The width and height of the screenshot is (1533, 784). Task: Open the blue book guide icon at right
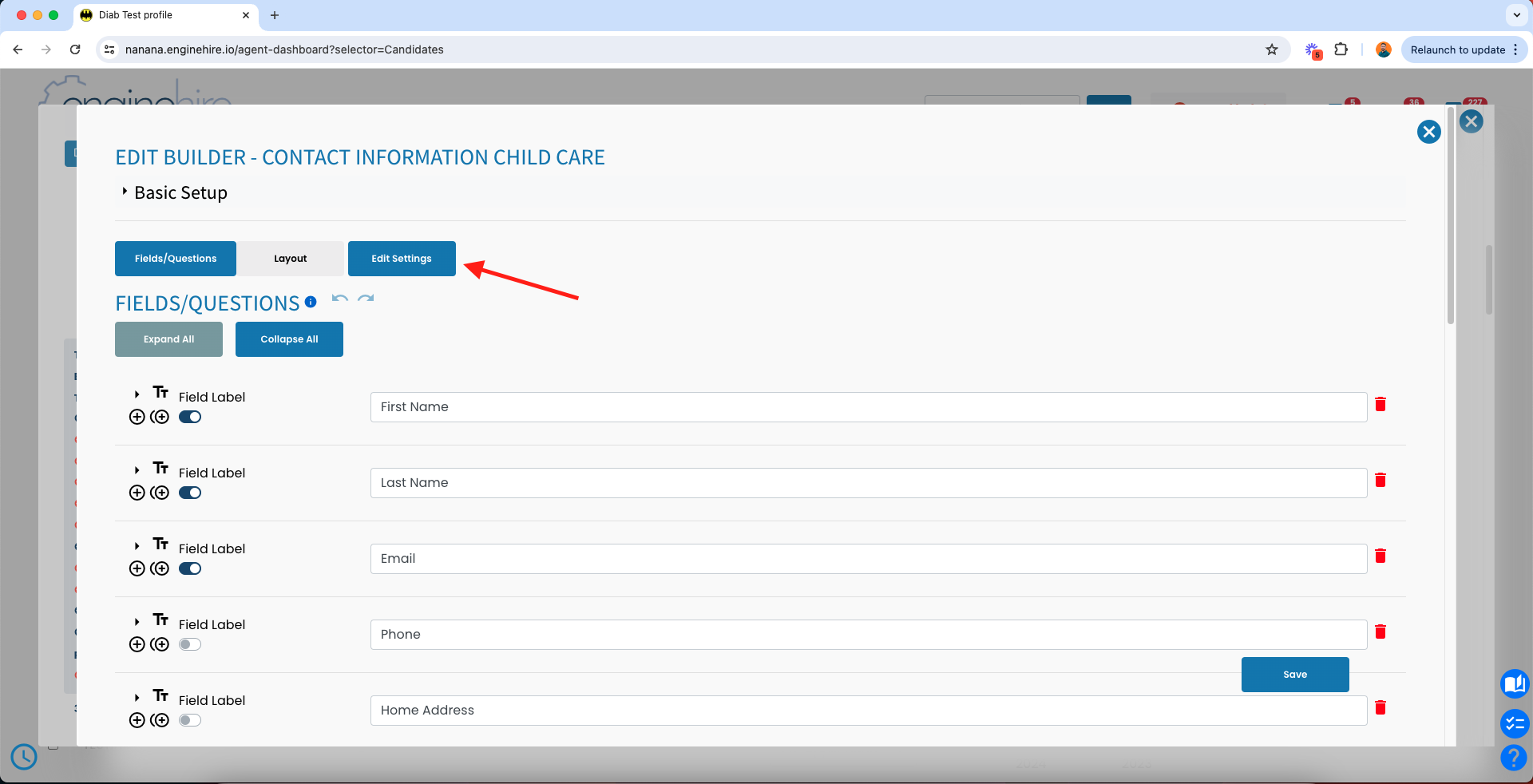pyautogui.click(x=1514, y=684)
